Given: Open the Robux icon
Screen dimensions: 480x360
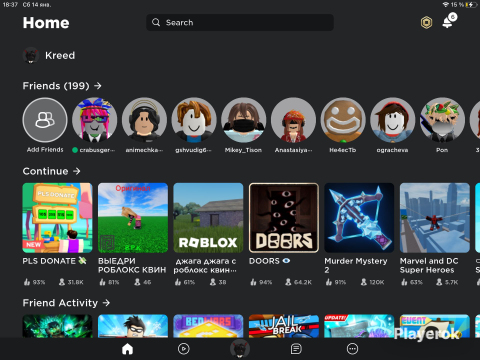Looking at the screenshot, I should coord(426,23).
